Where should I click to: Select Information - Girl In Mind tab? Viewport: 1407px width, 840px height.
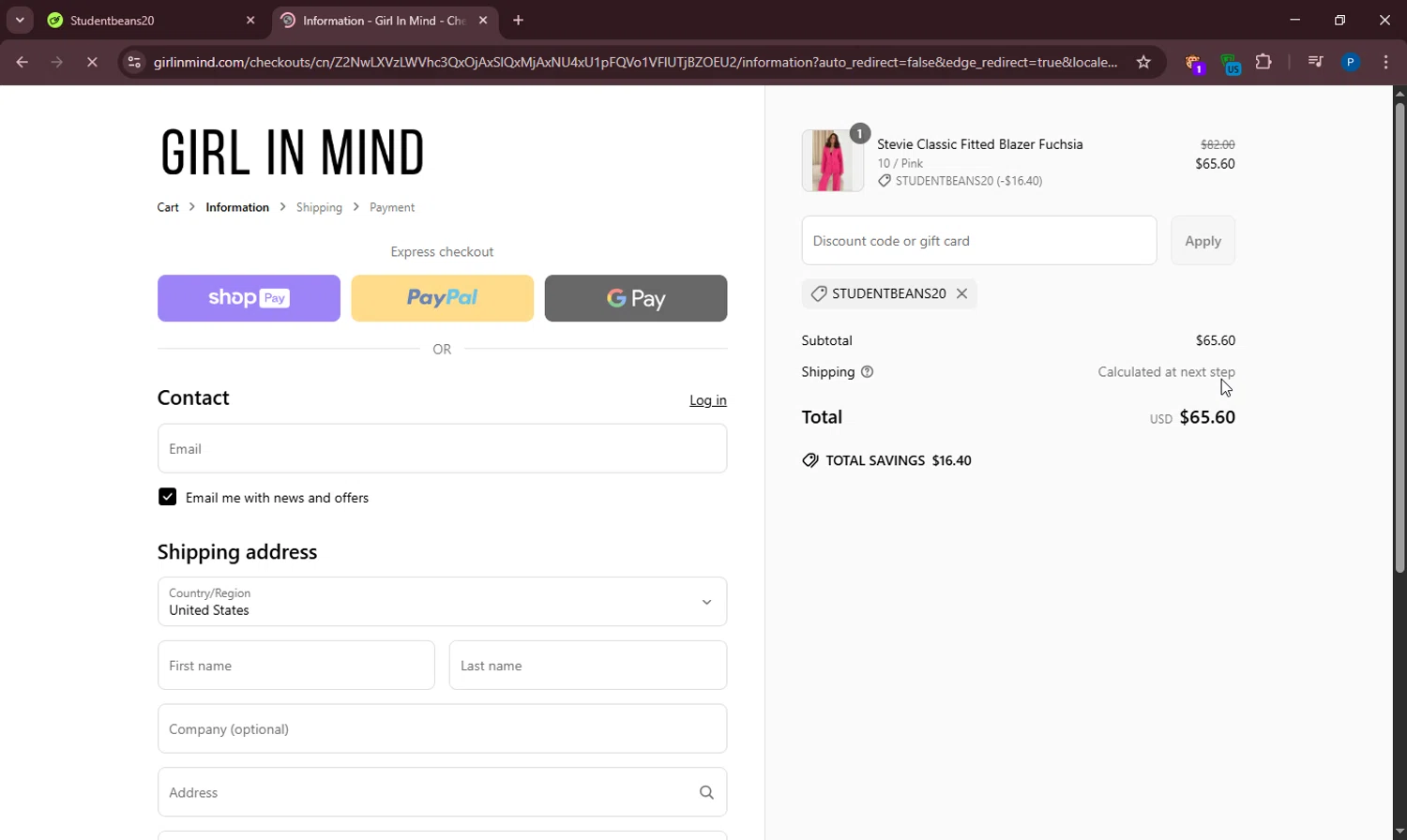click(x=385, y=20)
